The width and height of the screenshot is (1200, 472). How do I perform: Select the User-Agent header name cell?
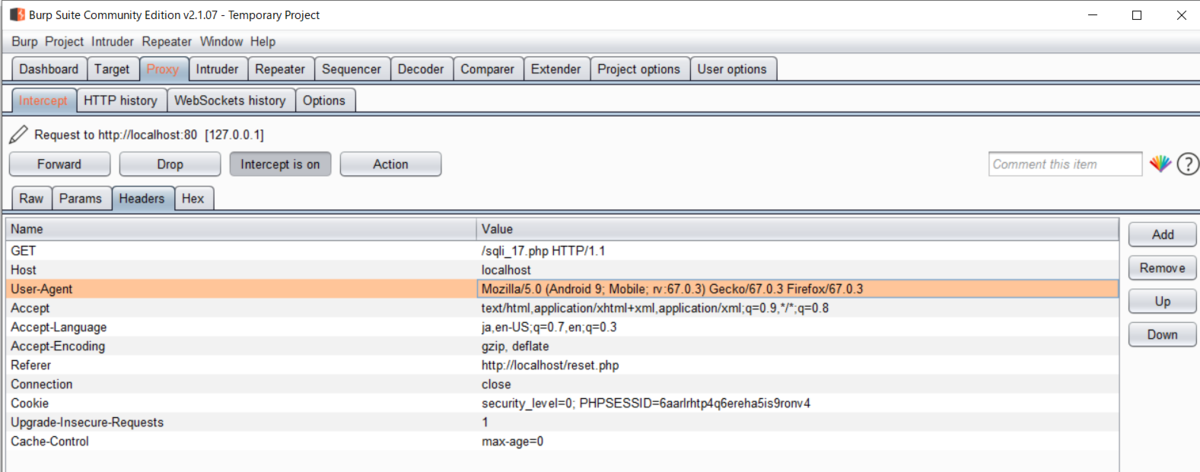241,289
